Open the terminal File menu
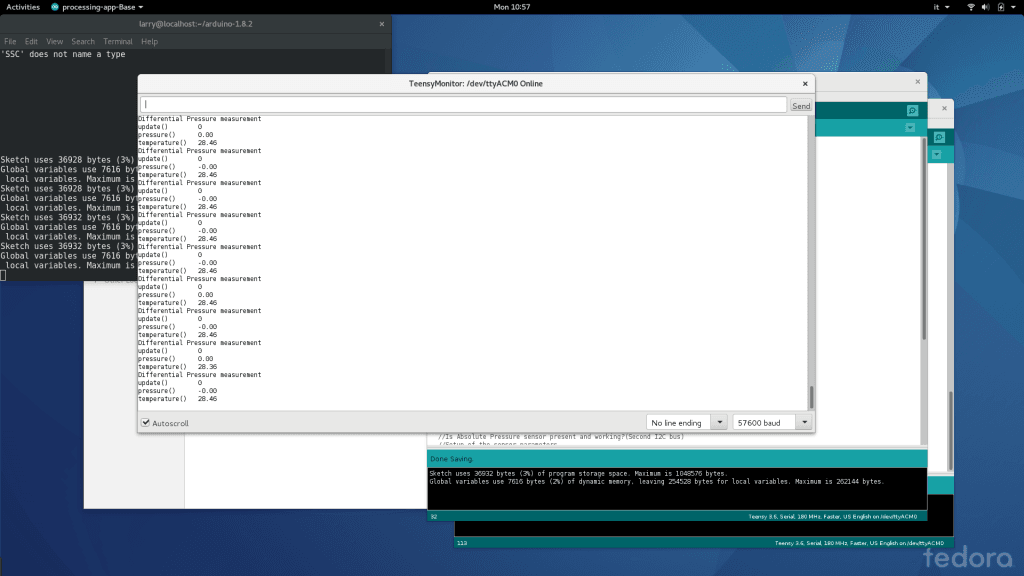 click(10, 41)
